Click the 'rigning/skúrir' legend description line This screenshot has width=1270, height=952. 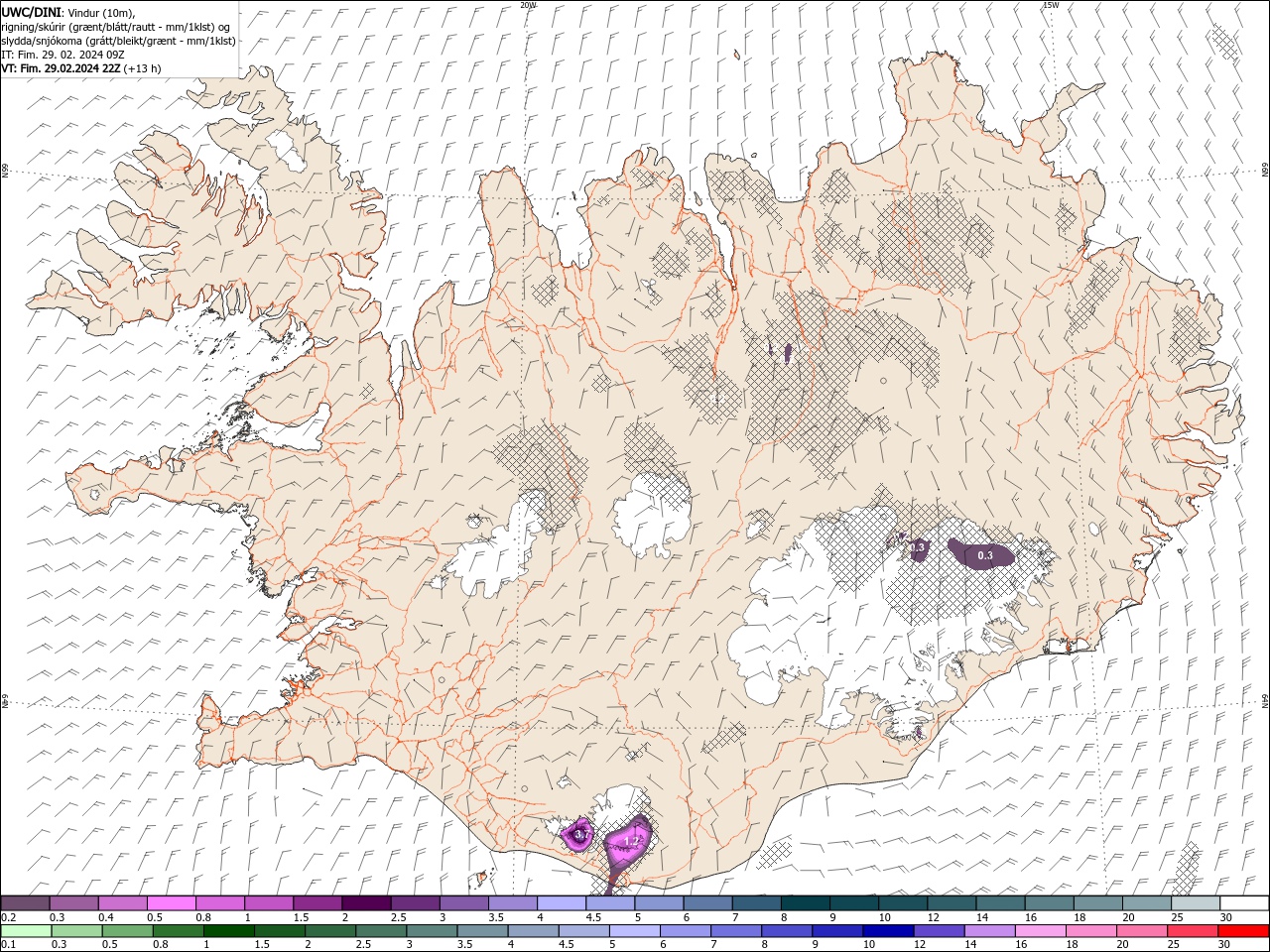pos(116,27)
